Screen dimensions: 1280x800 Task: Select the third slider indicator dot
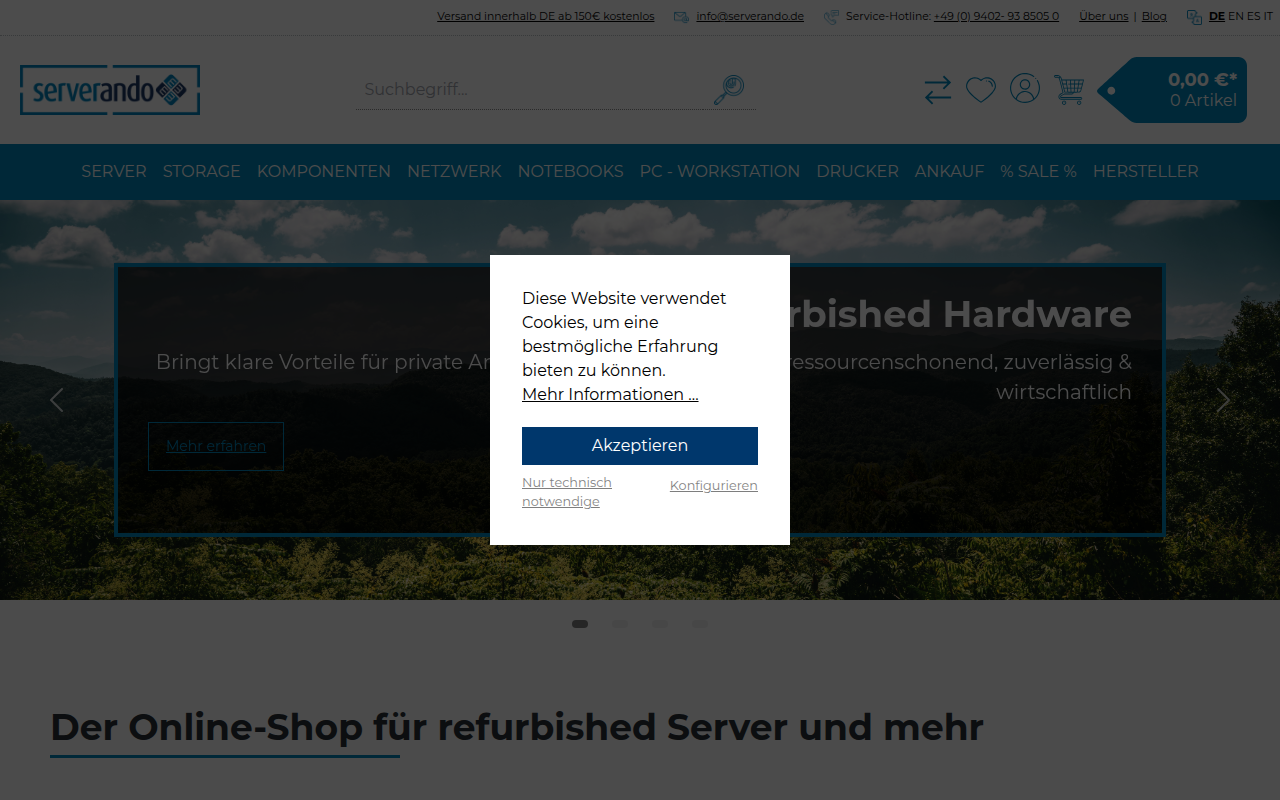click(x=660, y=624)
